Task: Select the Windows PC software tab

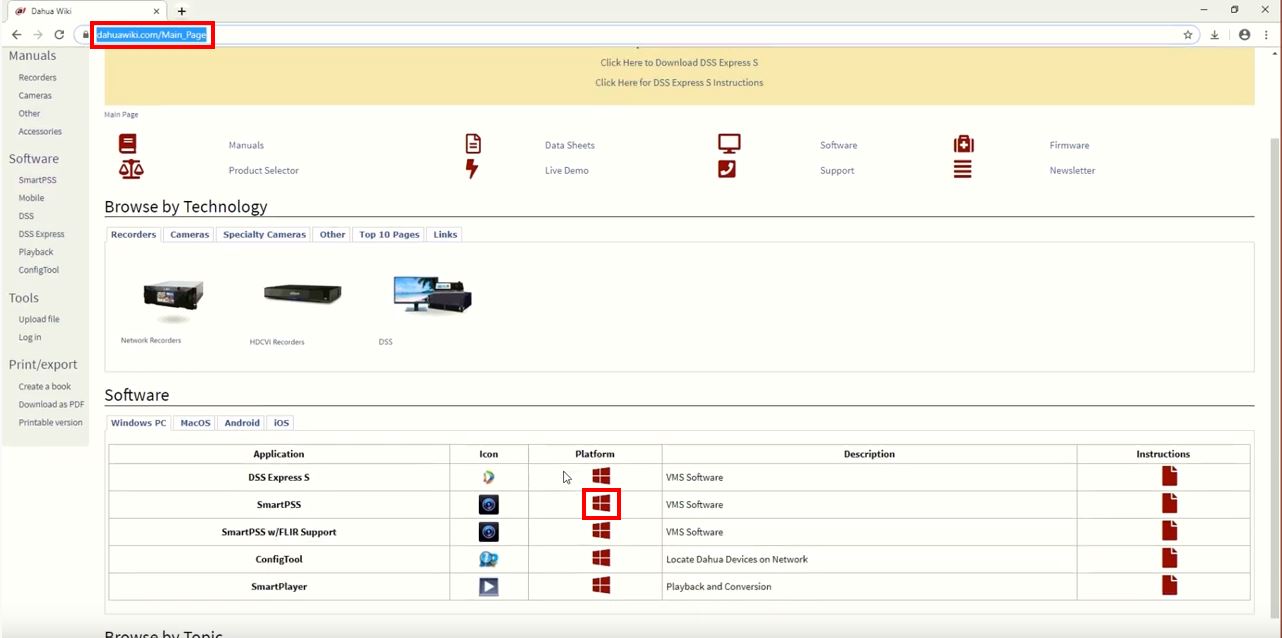Action: [x=139, y=423]
